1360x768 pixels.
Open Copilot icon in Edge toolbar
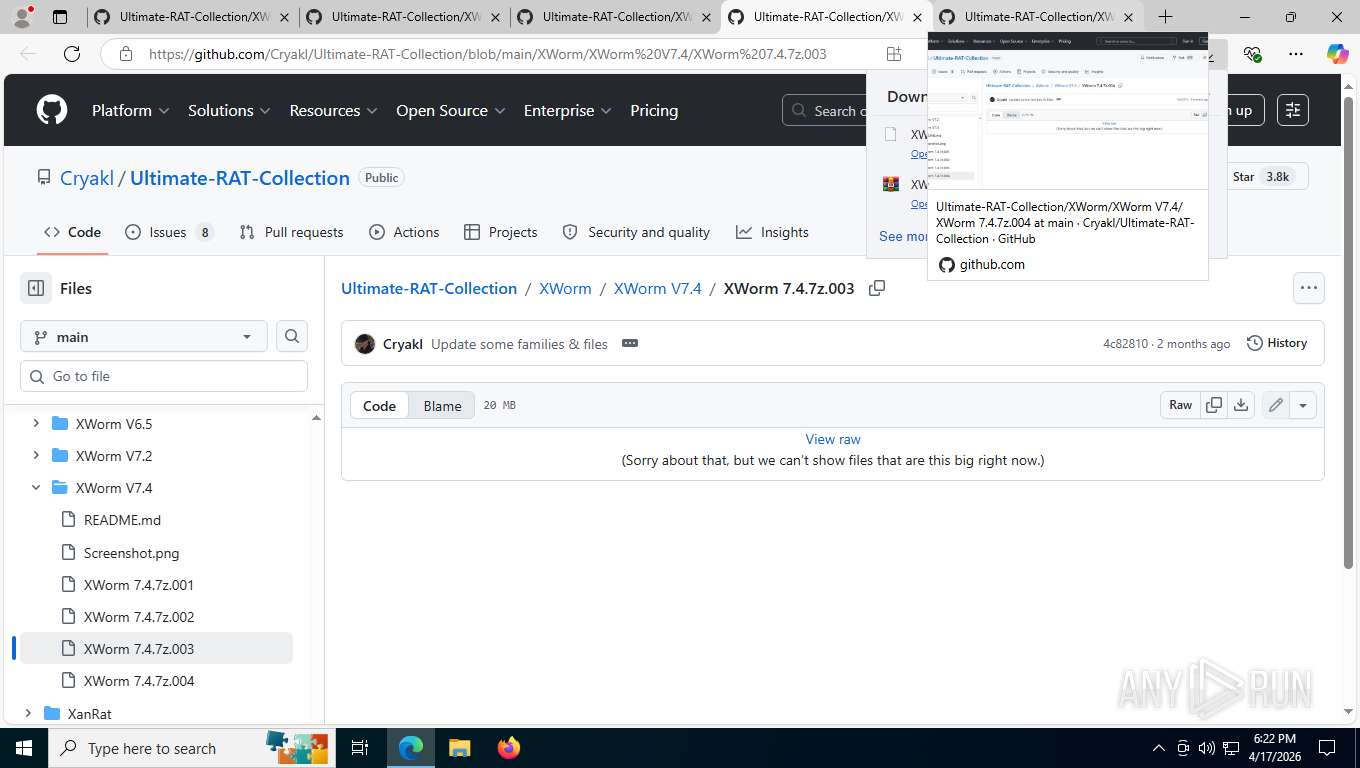click(1337, 55)
